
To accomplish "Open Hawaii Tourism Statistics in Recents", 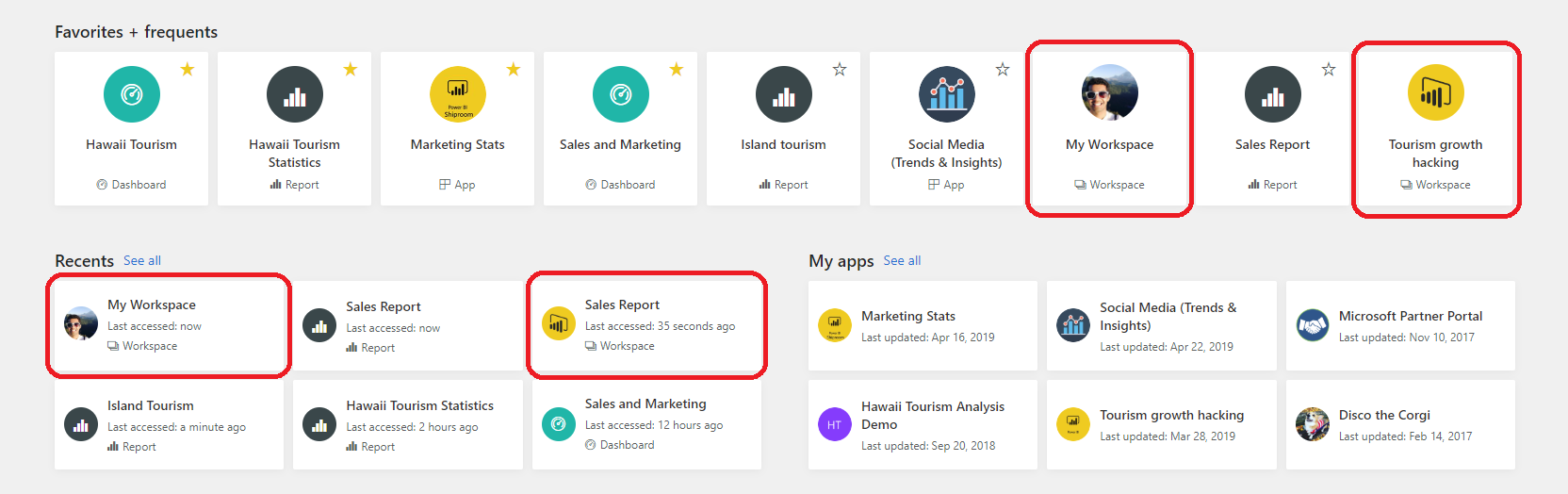I will coord(408,425).
